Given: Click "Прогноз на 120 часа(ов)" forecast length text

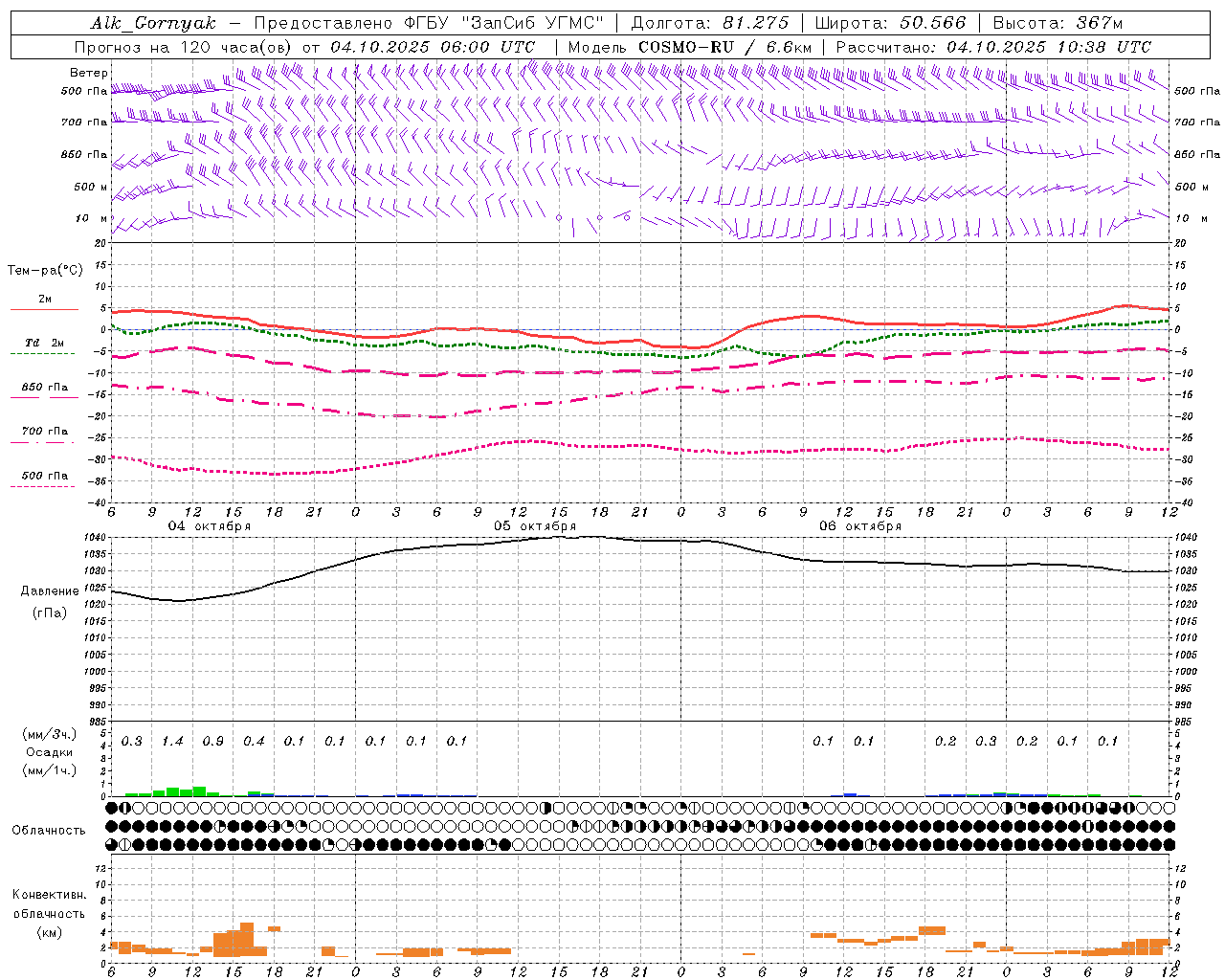Looking at the screenshot, I should coord(185,47).
